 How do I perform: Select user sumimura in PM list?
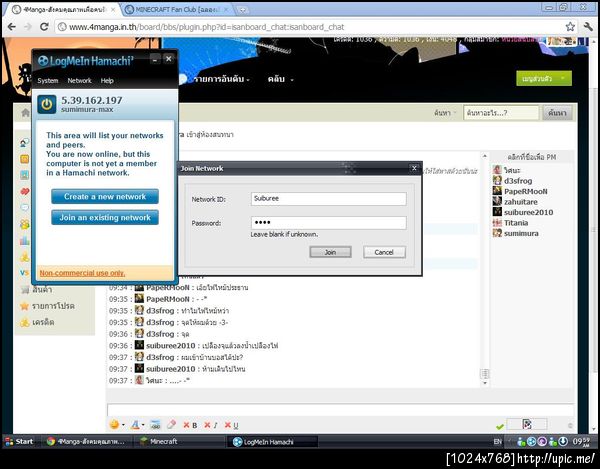pyautogui.click(x=521, y=233)
